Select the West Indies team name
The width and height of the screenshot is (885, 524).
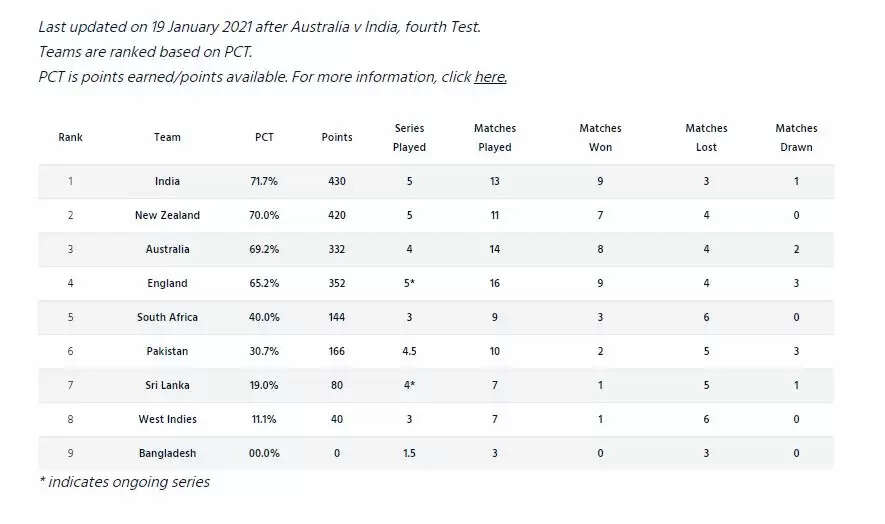pyautogui.click(x=167, y=419)
